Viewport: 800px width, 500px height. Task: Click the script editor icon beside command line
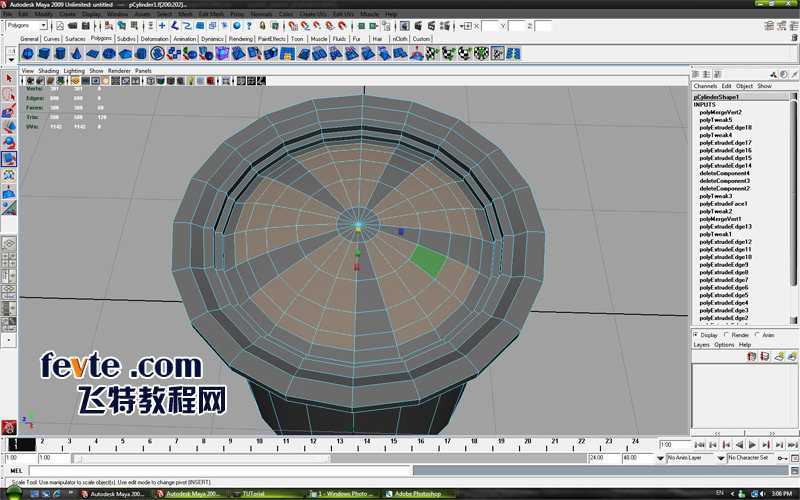pos(794,470)
